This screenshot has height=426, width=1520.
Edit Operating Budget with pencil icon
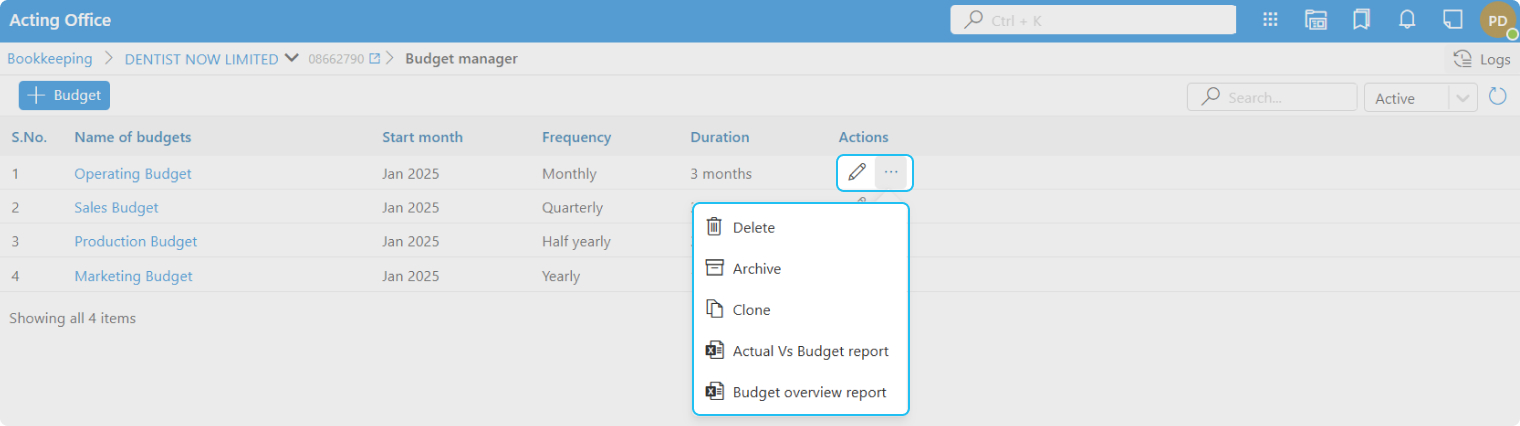click(857, 173)
